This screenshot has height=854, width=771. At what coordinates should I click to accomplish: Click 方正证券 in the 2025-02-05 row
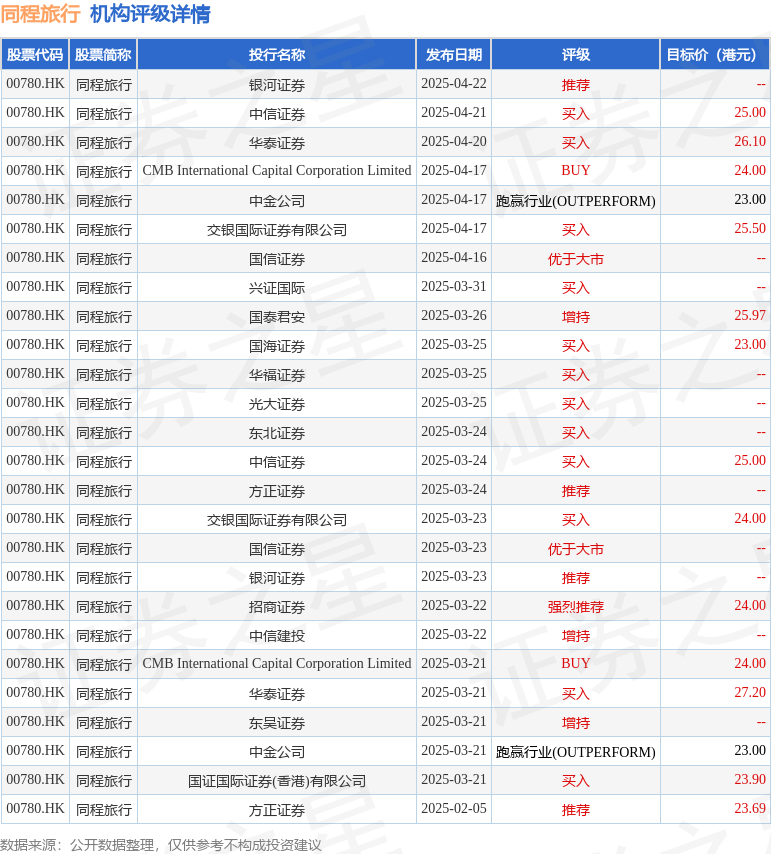277,810
